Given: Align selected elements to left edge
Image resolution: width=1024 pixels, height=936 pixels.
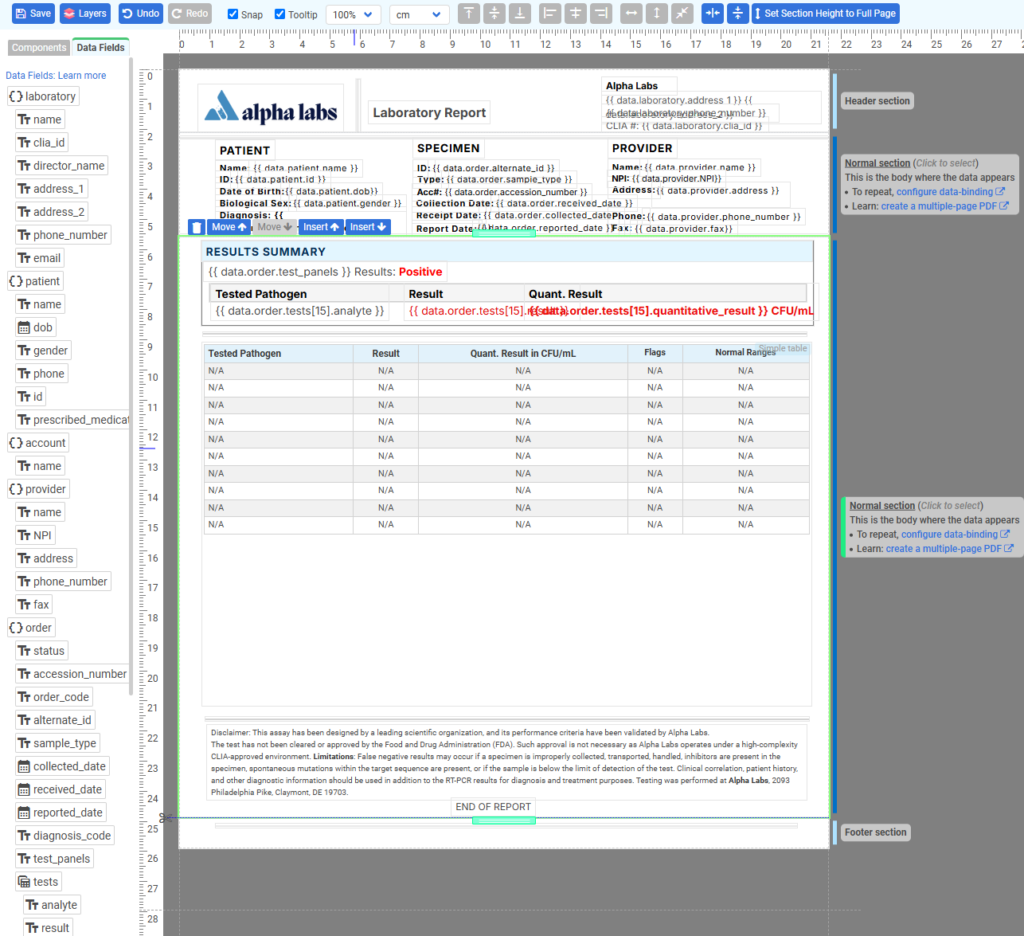Looking at the screenshot, I should [550, 13].
